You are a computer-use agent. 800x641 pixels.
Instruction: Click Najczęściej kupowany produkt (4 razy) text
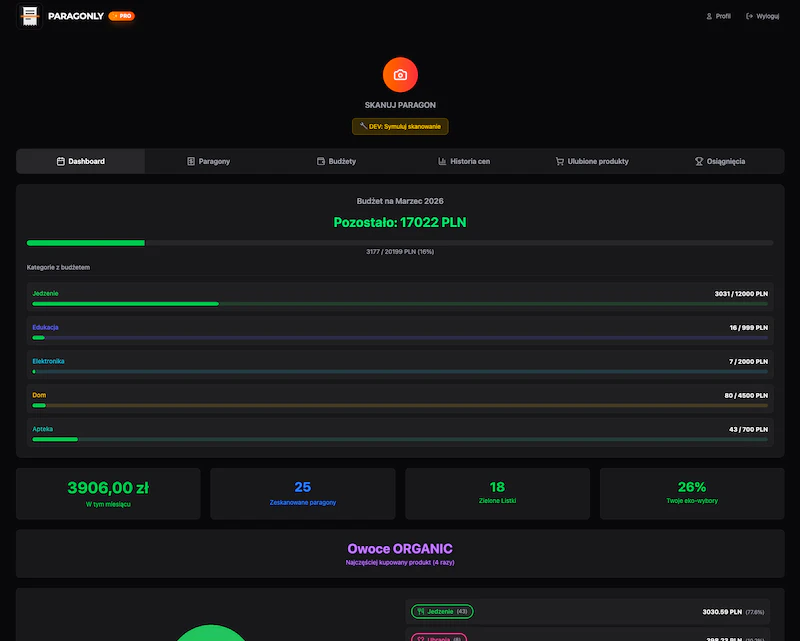click(x=400, y=562)
